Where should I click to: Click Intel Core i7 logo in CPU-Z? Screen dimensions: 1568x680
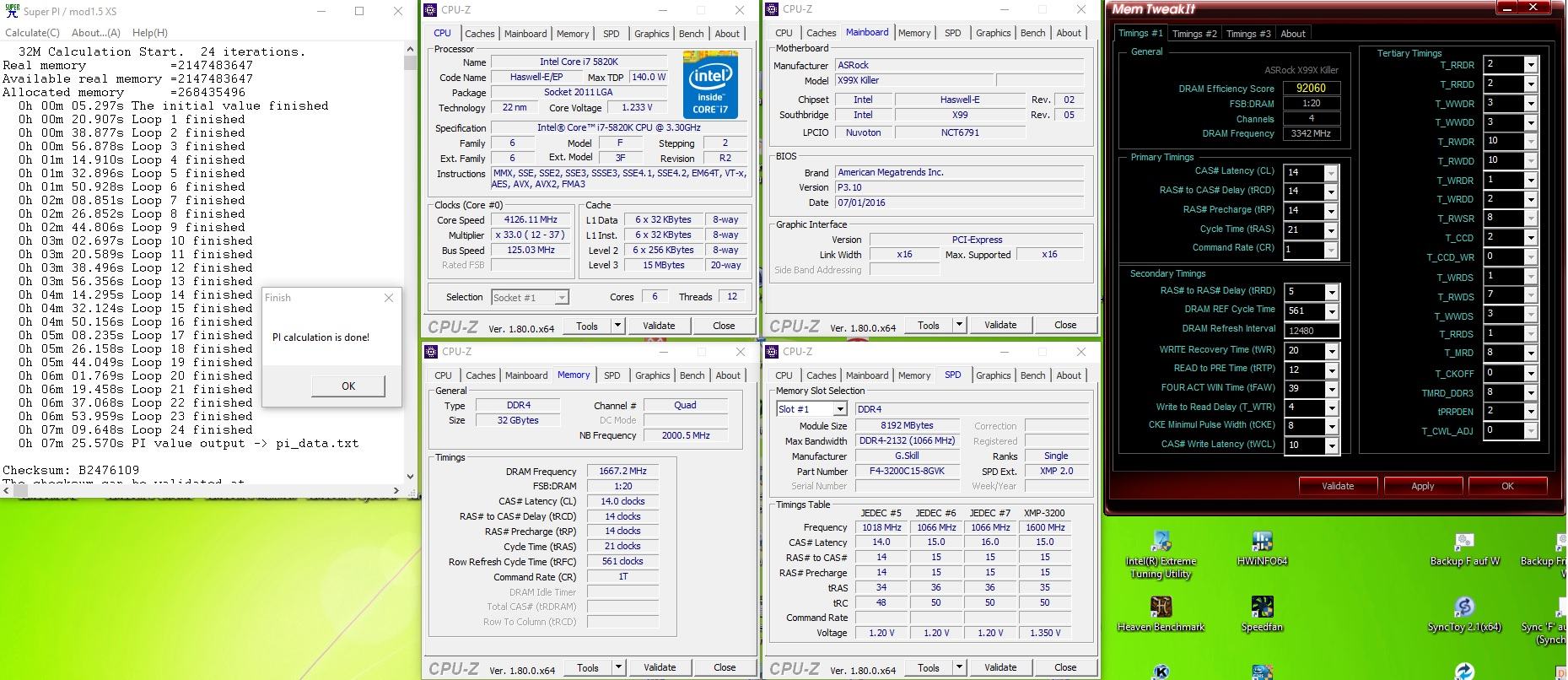(x=711, y=85)
